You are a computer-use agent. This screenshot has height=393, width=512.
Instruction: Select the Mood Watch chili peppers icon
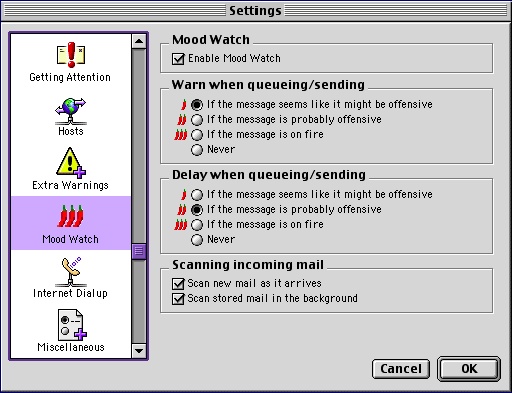(71, 216)
